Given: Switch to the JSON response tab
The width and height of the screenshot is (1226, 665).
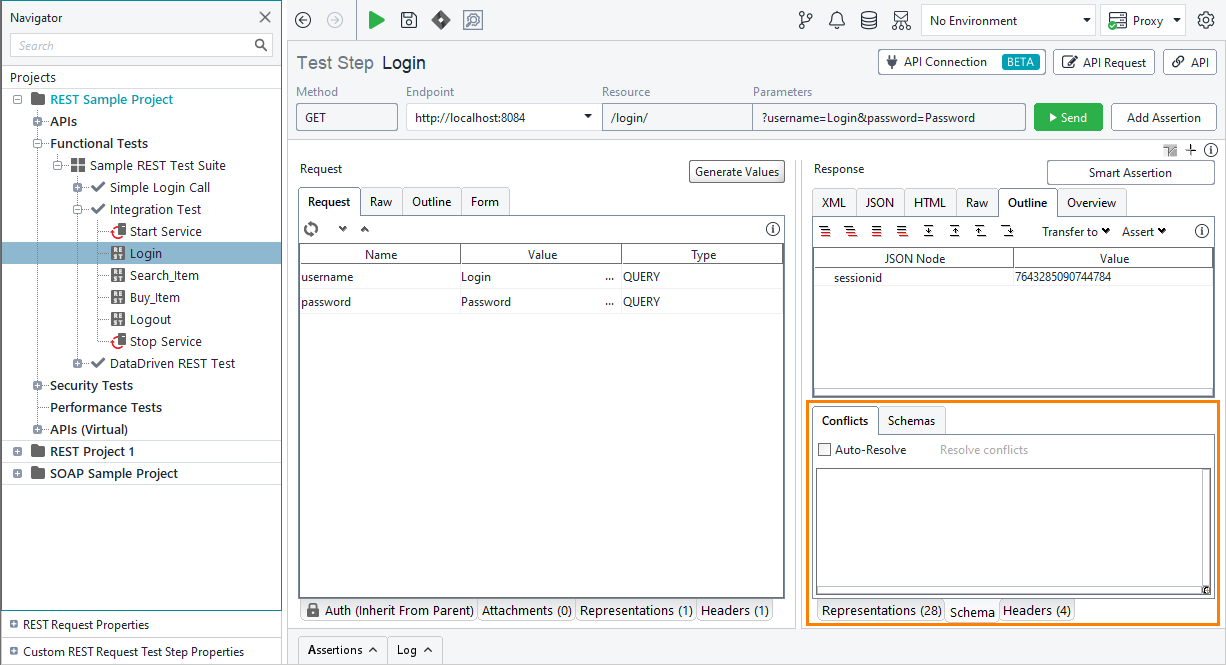Looking at the screenshot, I should coord(879,202).
